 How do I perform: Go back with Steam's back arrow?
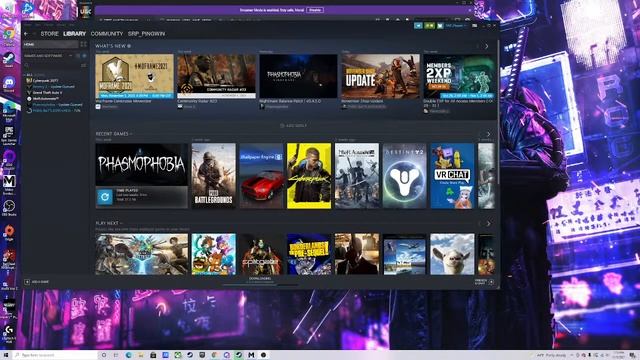(x=27, y=33)
